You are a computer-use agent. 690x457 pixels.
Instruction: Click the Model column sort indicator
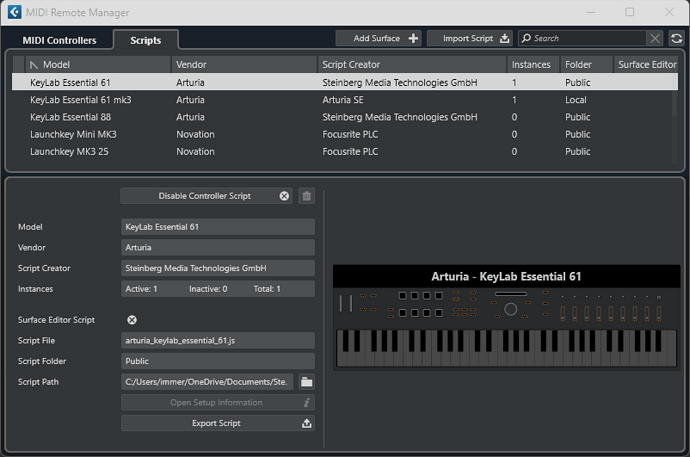click(33, 65)
